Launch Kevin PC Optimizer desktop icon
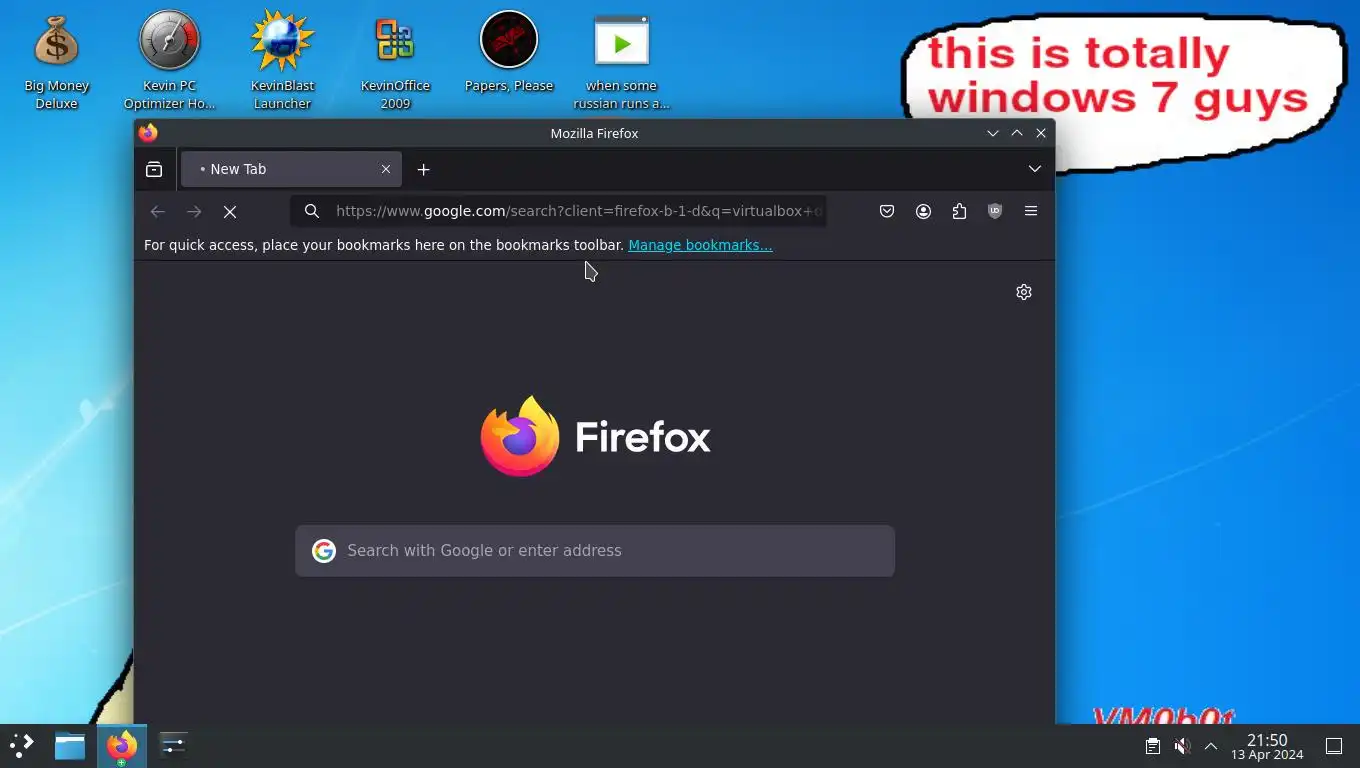 point(169,62)
